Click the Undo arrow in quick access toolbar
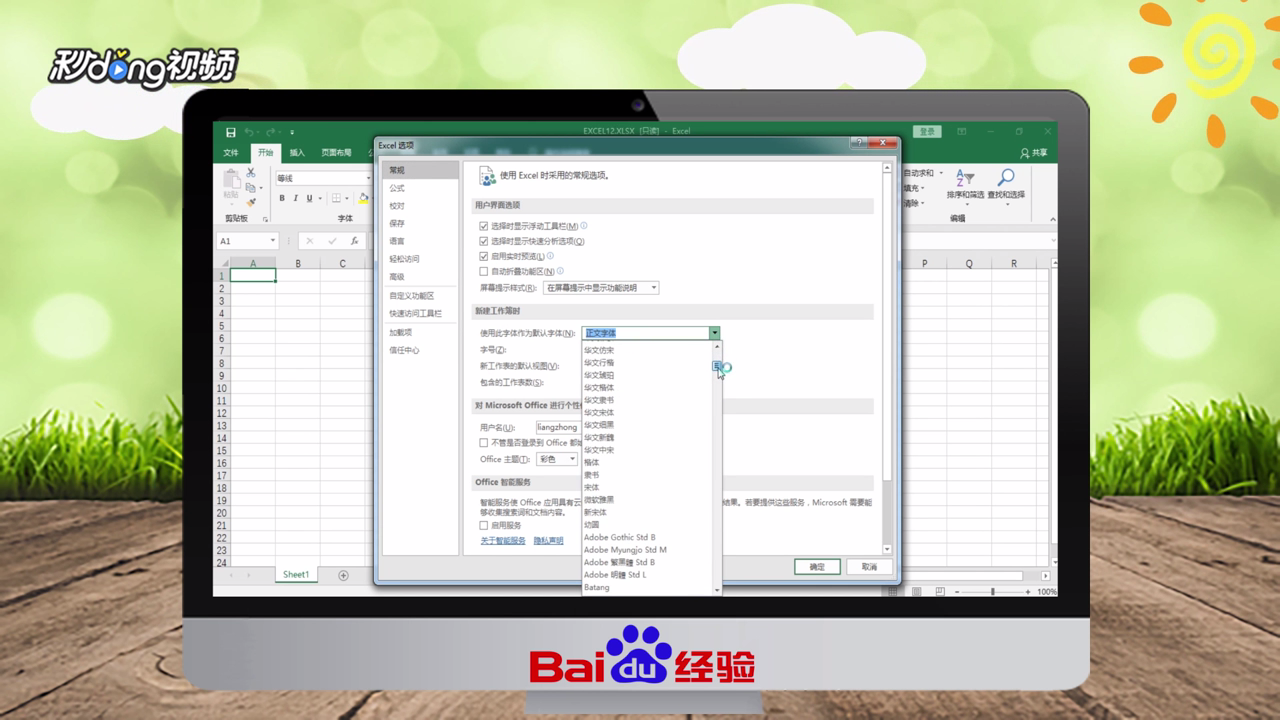The image size is (1280, 720). (249, 132)
